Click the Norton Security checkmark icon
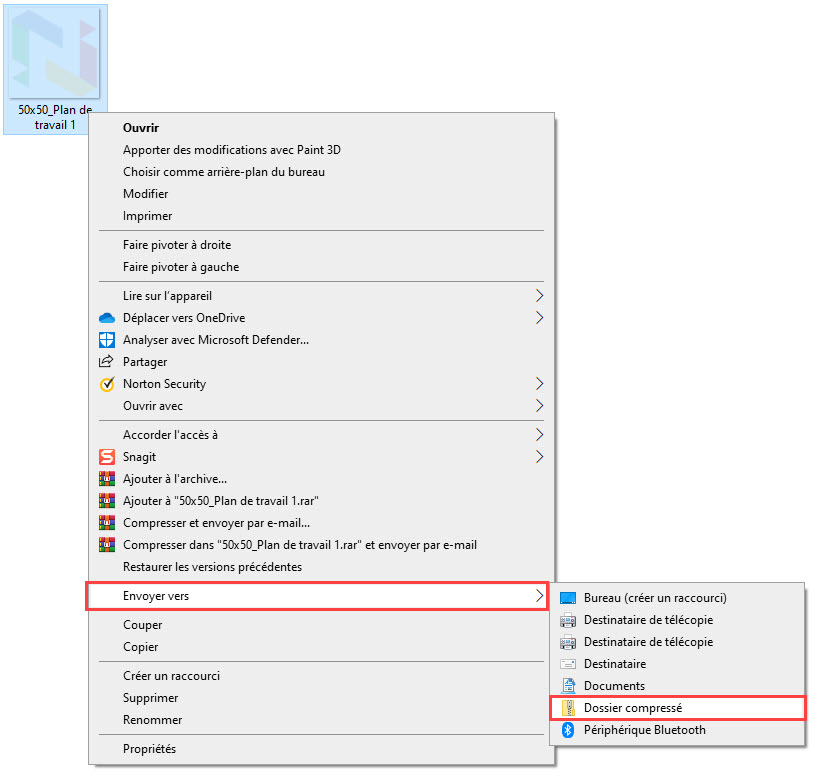 pos(107,384)
